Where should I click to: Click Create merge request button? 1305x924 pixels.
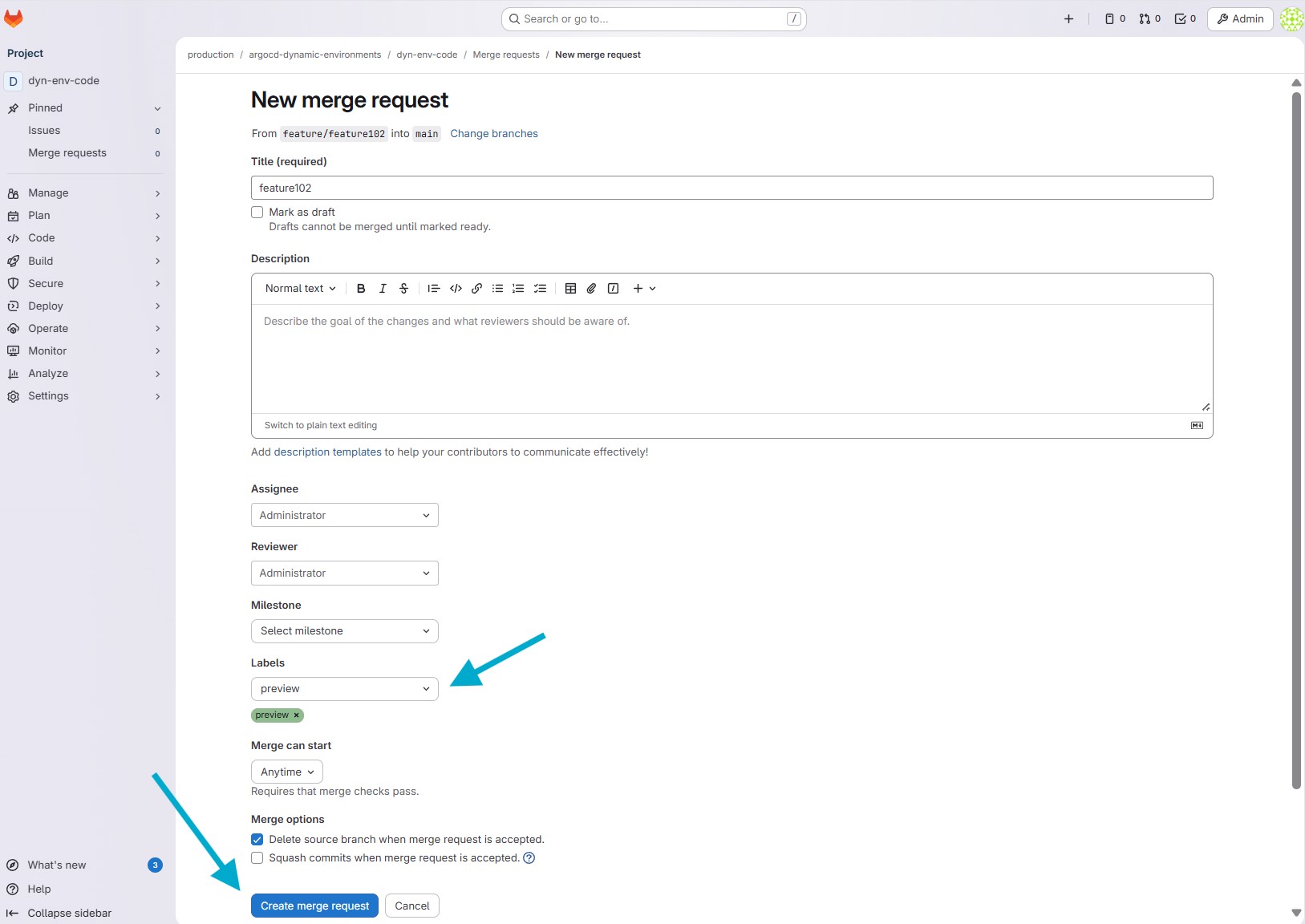[x=314, y=906]
